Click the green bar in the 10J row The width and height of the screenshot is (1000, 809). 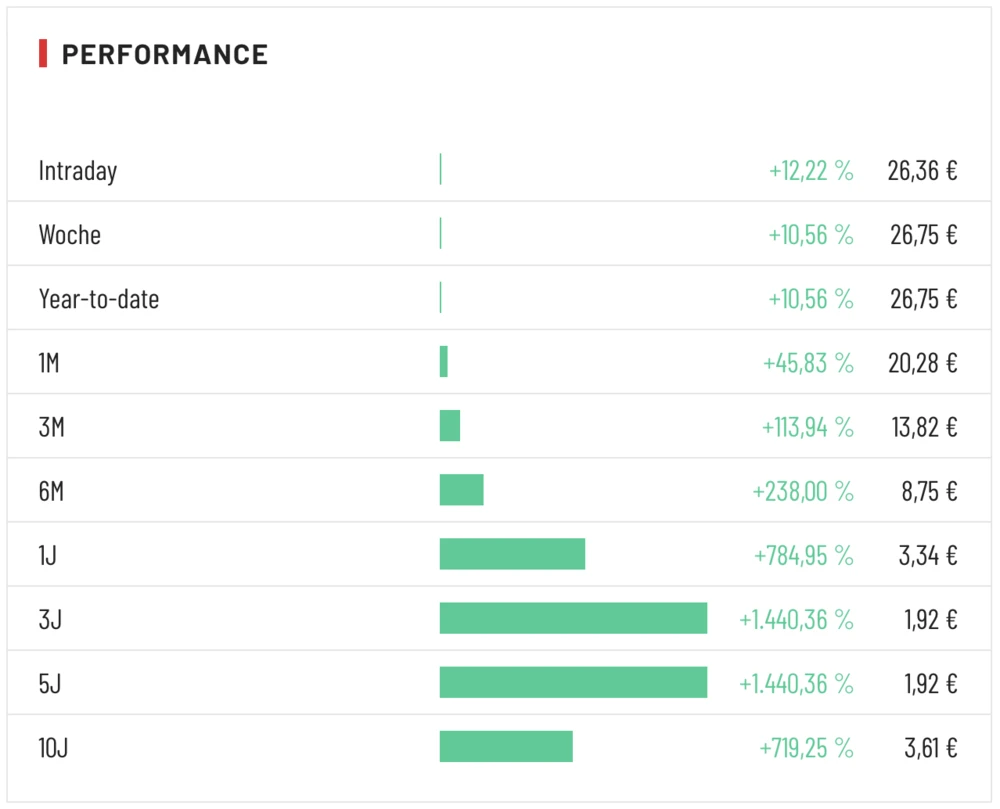pos(506,746)
